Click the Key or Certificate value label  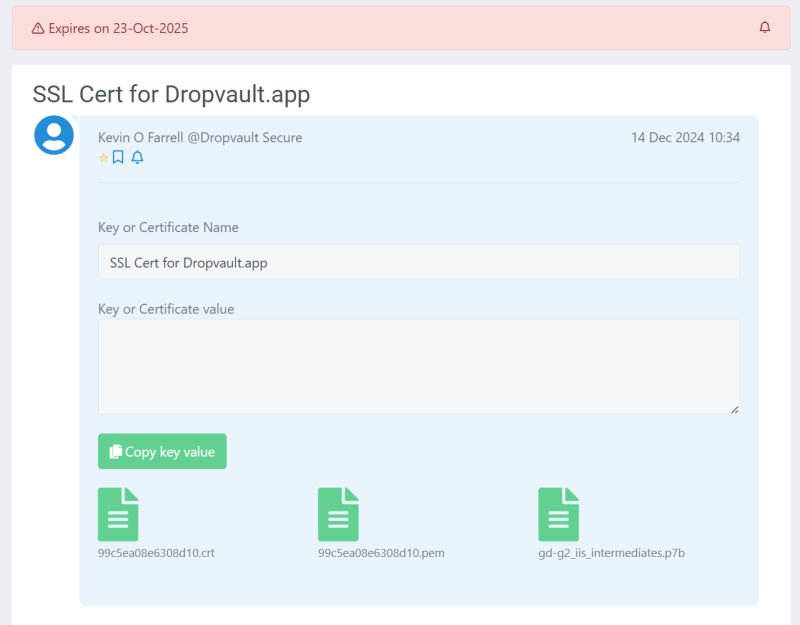tap(166, 309)
